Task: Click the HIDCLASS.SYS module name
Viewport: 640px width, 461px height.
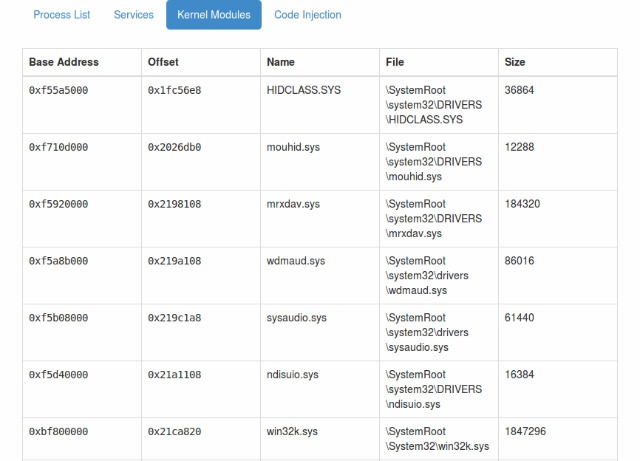Action: tap(304, 90)
